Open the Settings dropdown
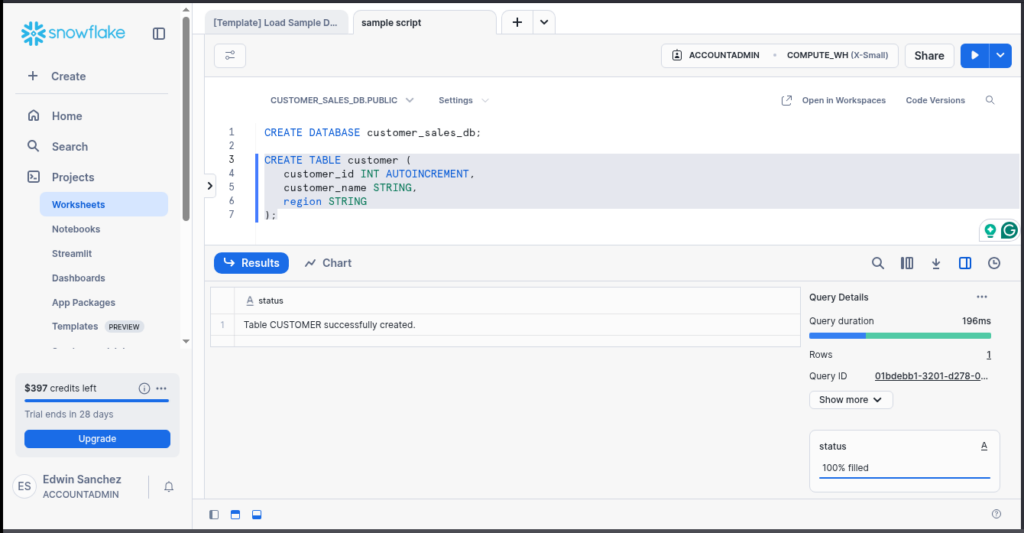 point(463,100)
